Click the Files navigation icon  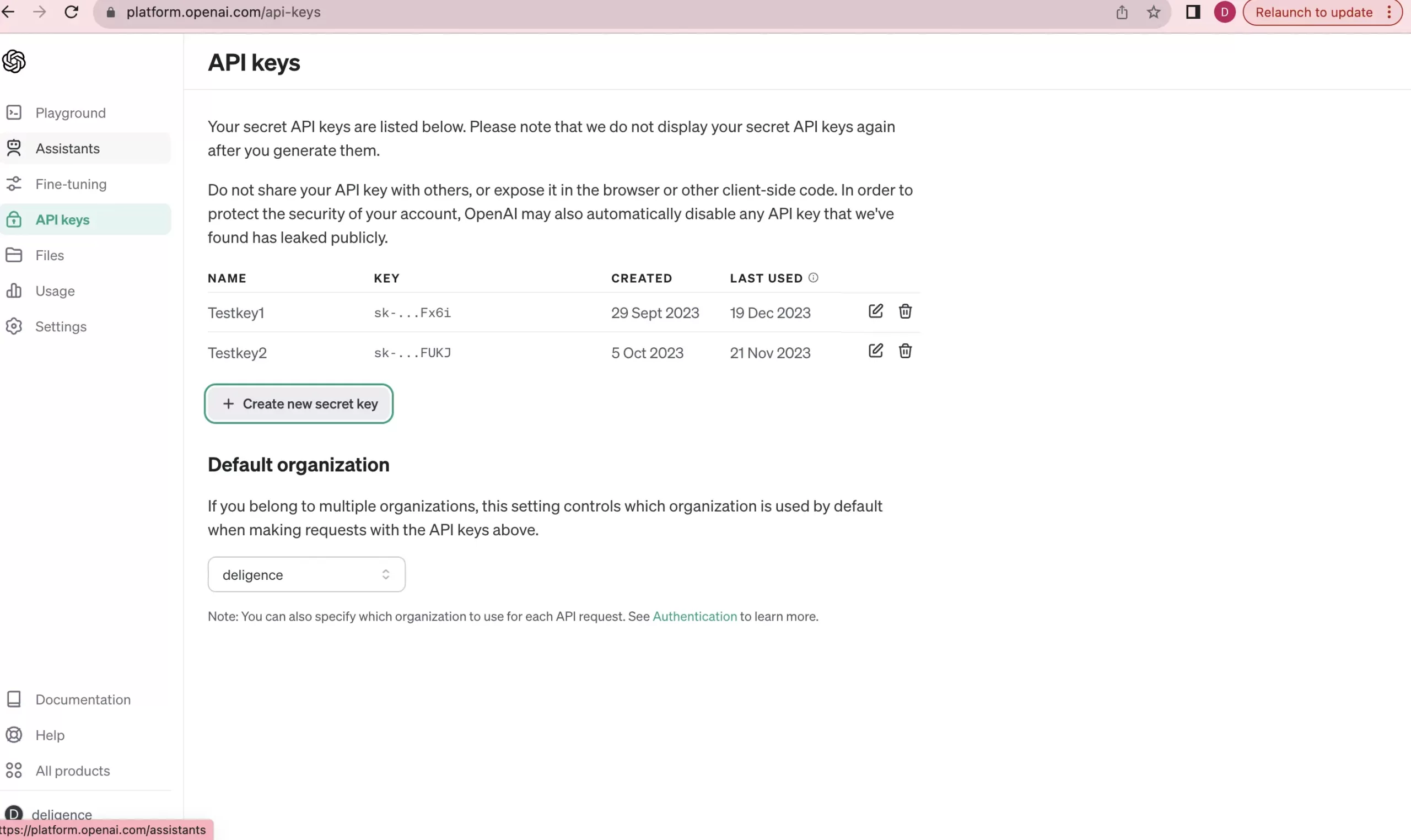pyautogui.click(x=14, y=255)
